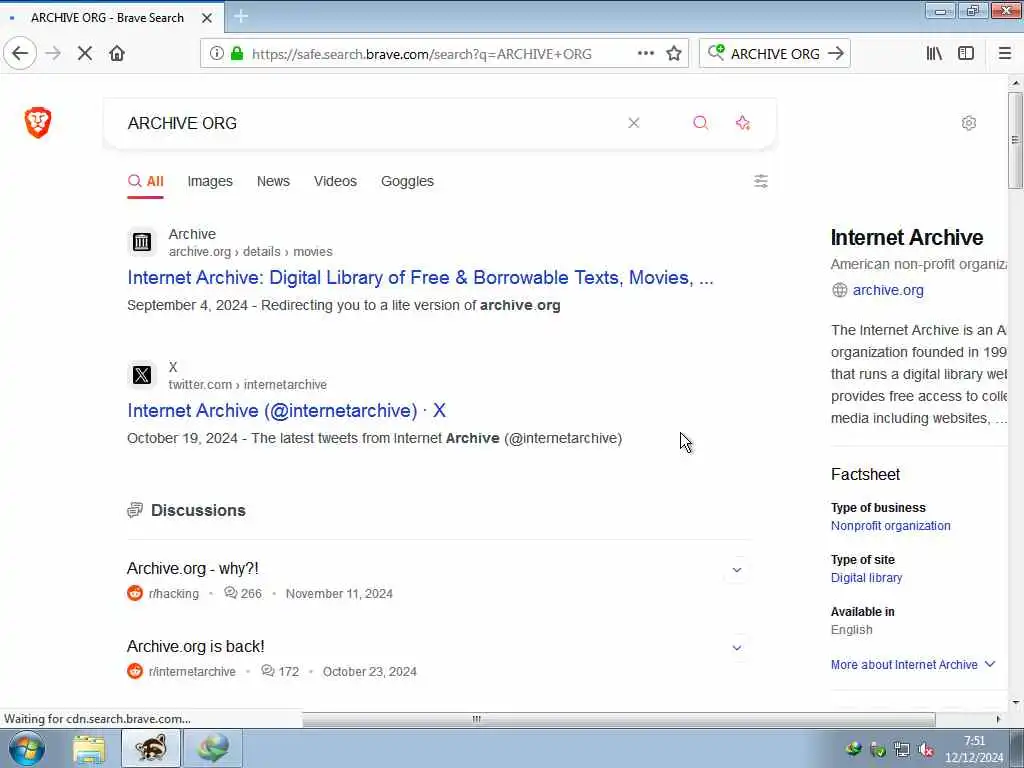
Task: Open the search filters slider icon
Action: coord(761,181)
